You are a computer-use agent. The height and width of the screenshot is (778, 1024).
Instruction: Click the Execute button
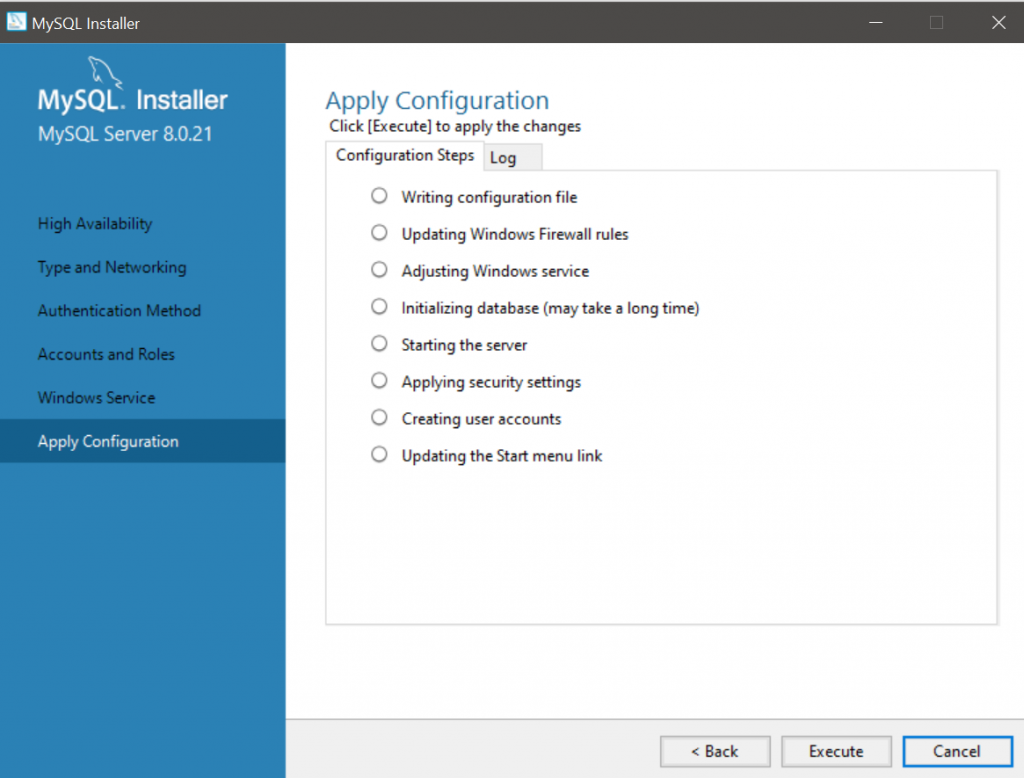tap(836, 751)
